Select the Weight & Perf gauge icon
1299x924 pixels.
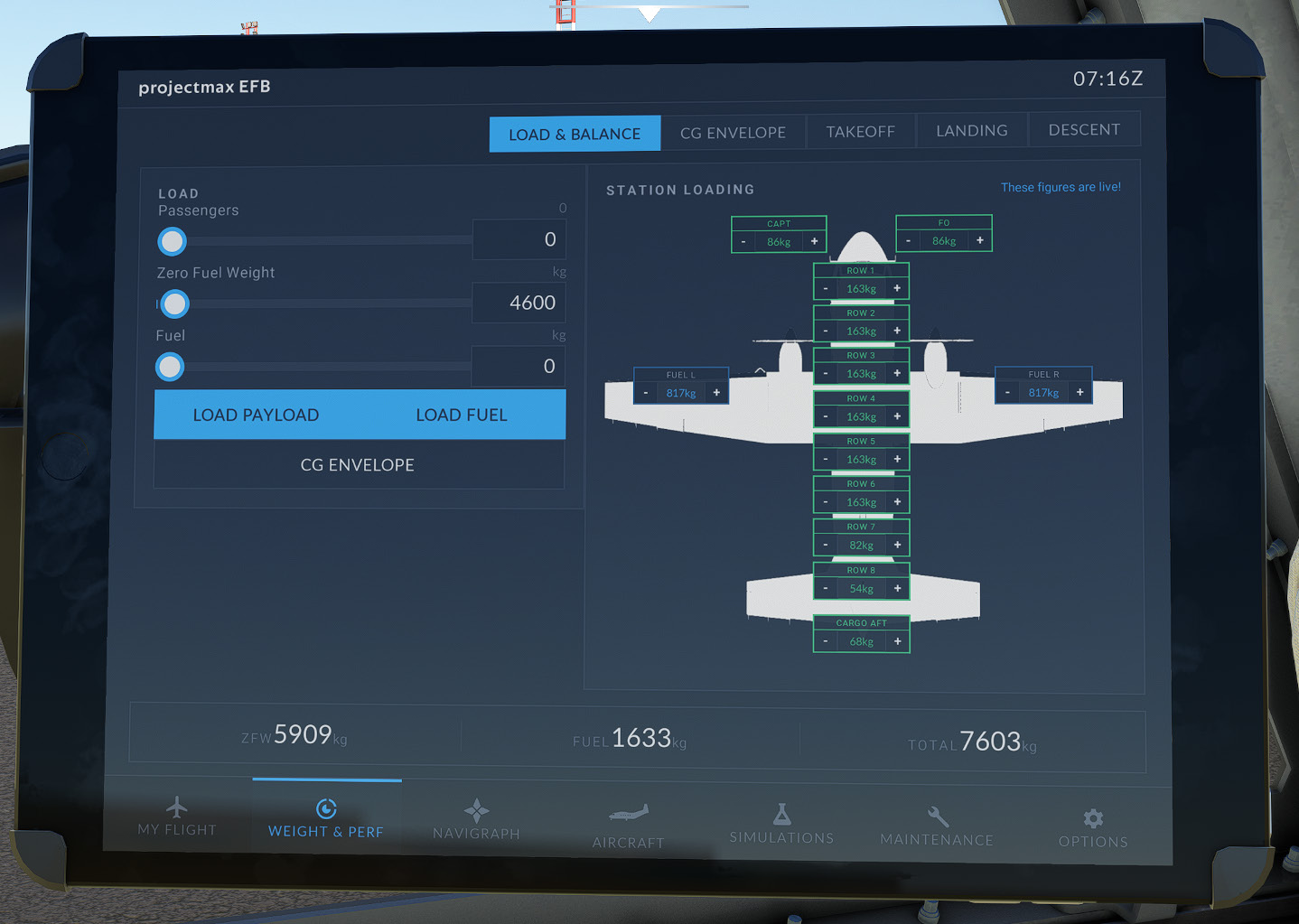pos(326,808)
